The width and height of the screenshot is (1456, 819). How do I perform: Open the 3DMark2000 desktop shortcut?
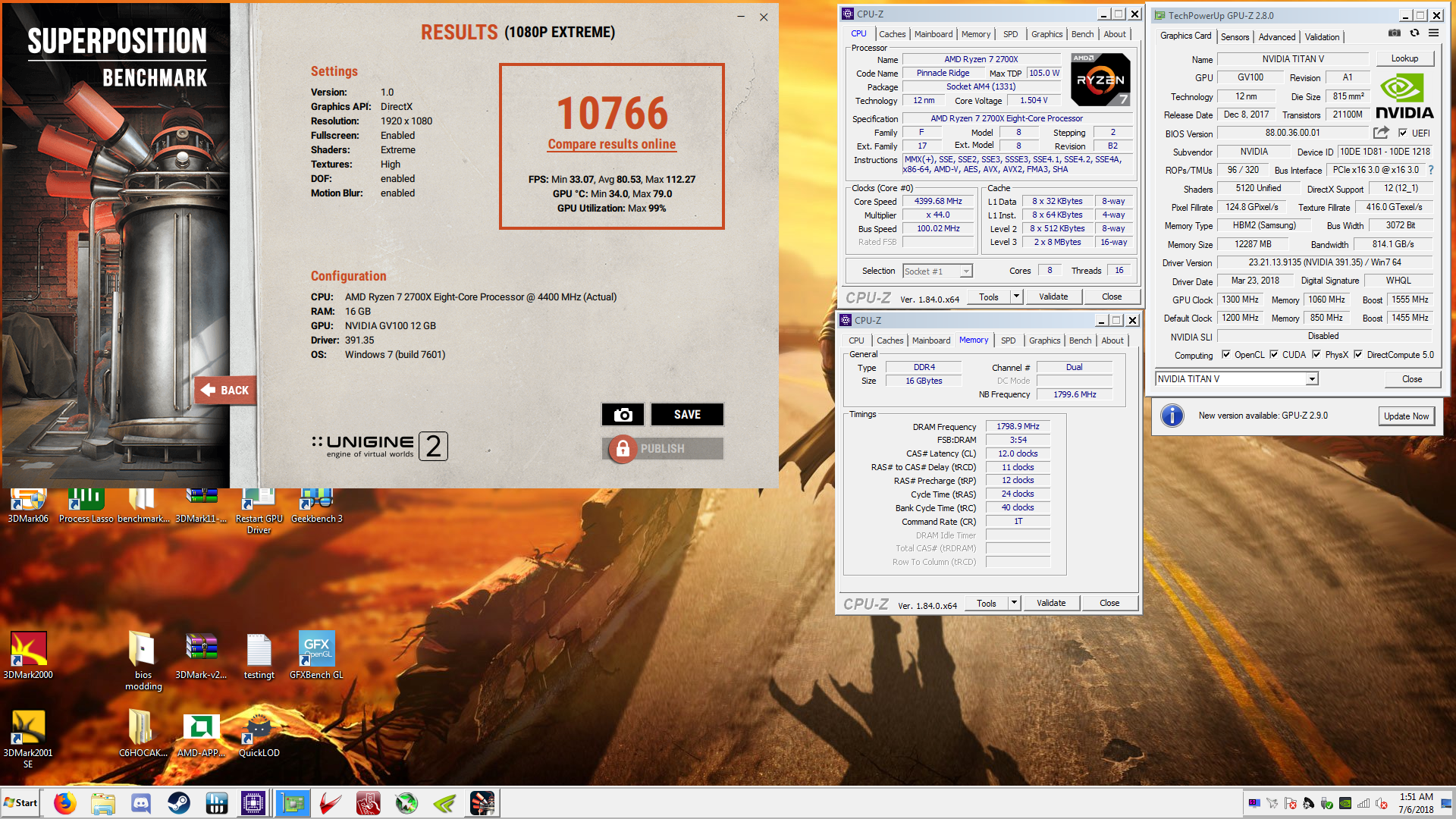[28, 655]
